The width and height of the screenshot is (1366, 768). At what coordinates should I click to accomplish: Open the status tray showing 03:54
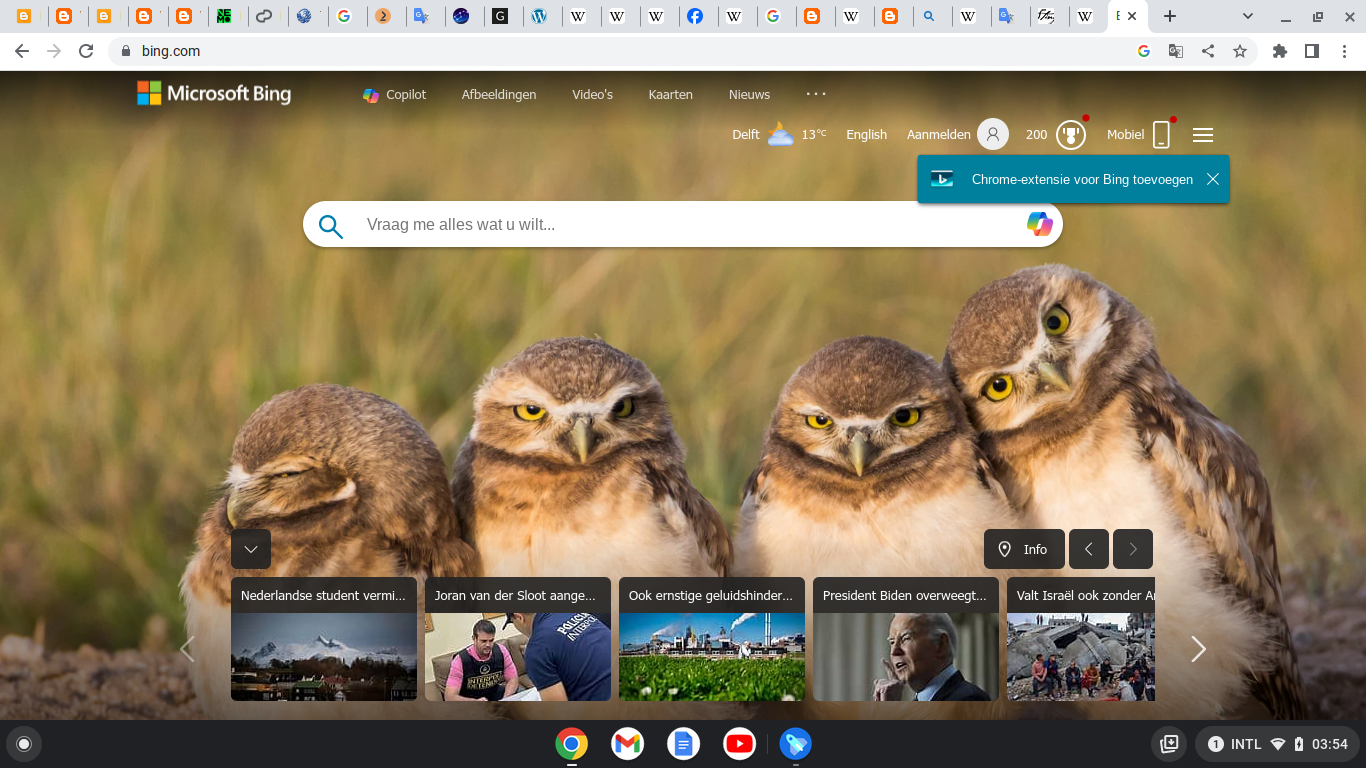1277,744
